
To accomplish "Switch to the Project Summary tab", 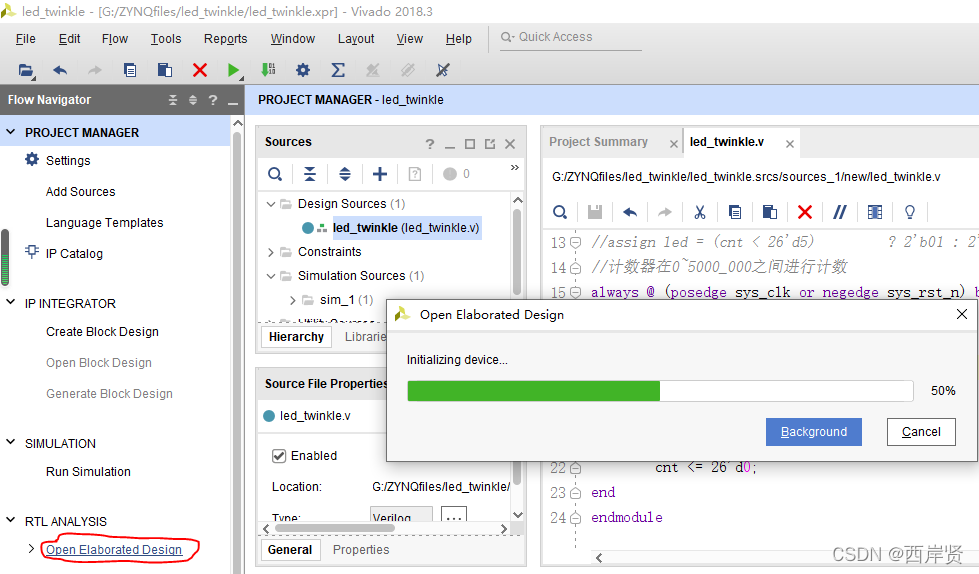I will pyautogui.click(x=598, y=142).
